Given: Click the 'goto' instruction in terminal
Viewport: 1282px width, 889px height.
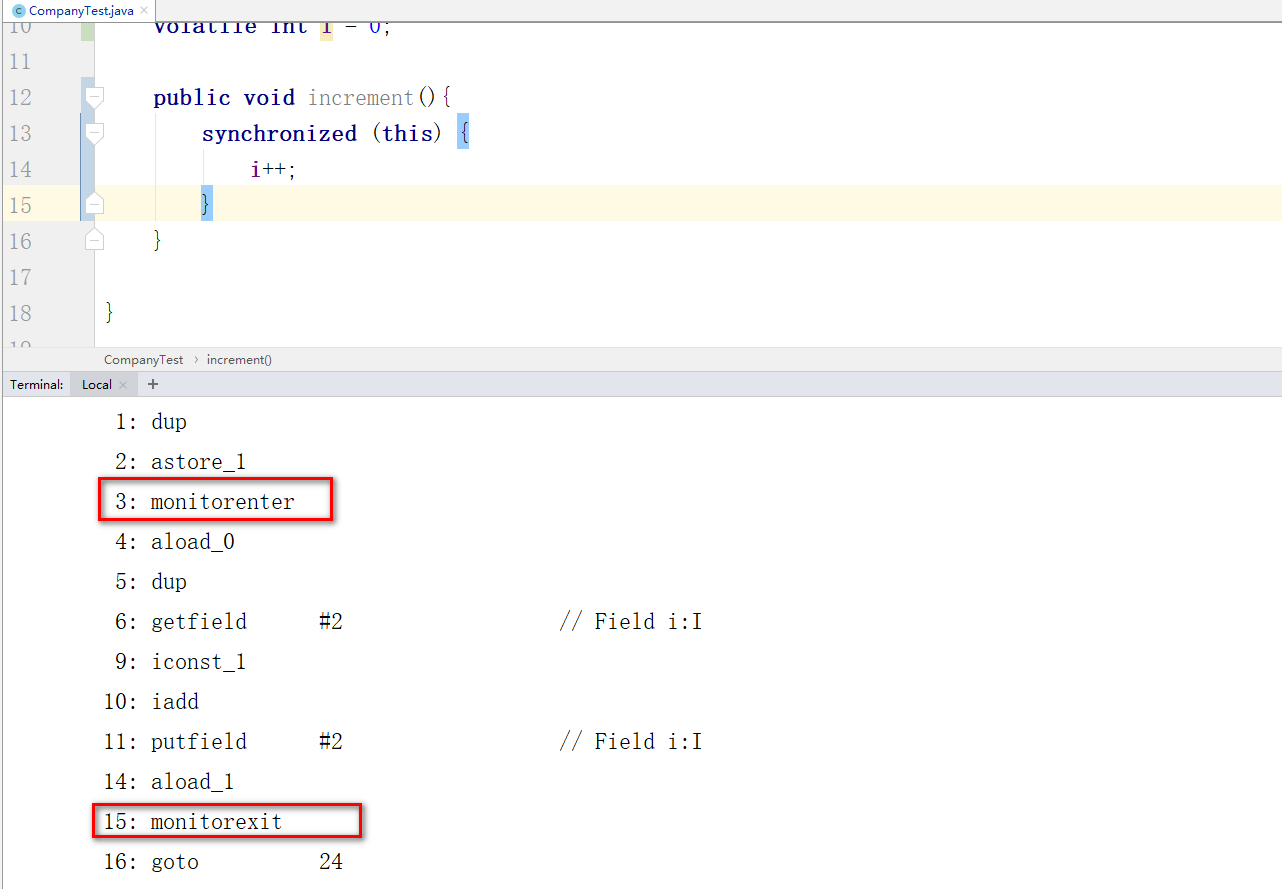Looking at the screenshot, I should click(175, 862).
